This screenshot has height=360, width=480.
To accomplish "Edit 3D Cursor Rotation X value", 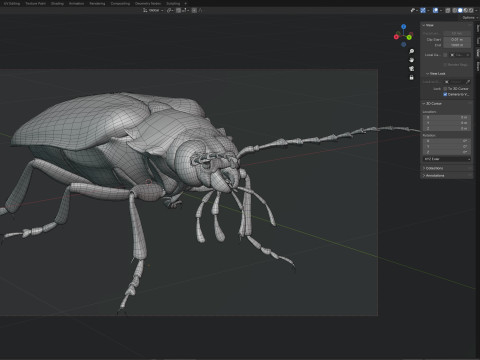I will 447,141.
